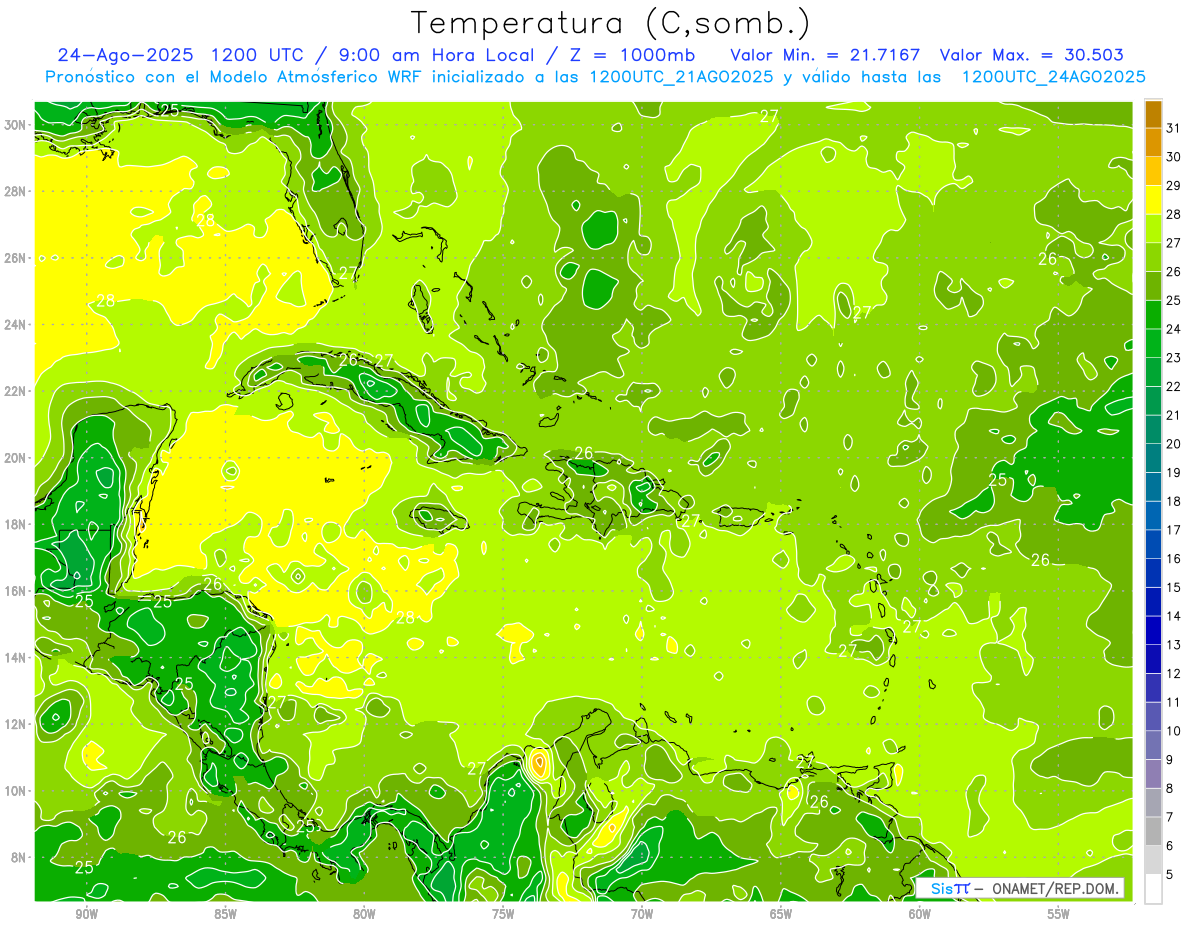
Task: Click the 85W longitude axis label
Action: [x=226, y=915]
